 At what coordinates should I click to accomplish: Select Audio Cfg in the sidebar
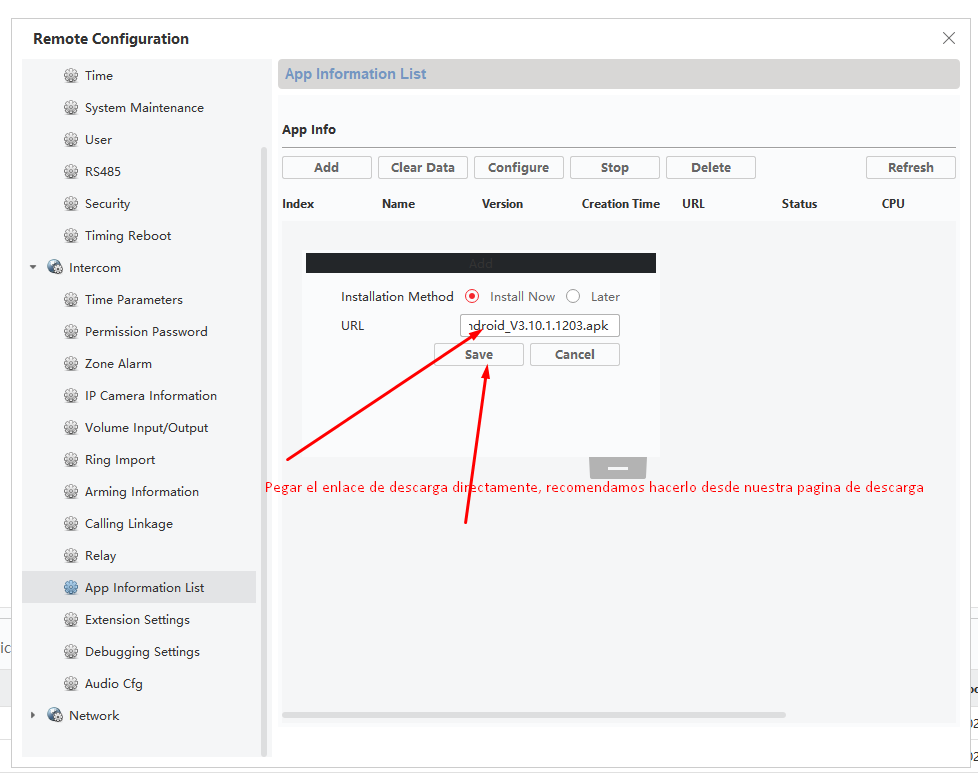[114, 684]
